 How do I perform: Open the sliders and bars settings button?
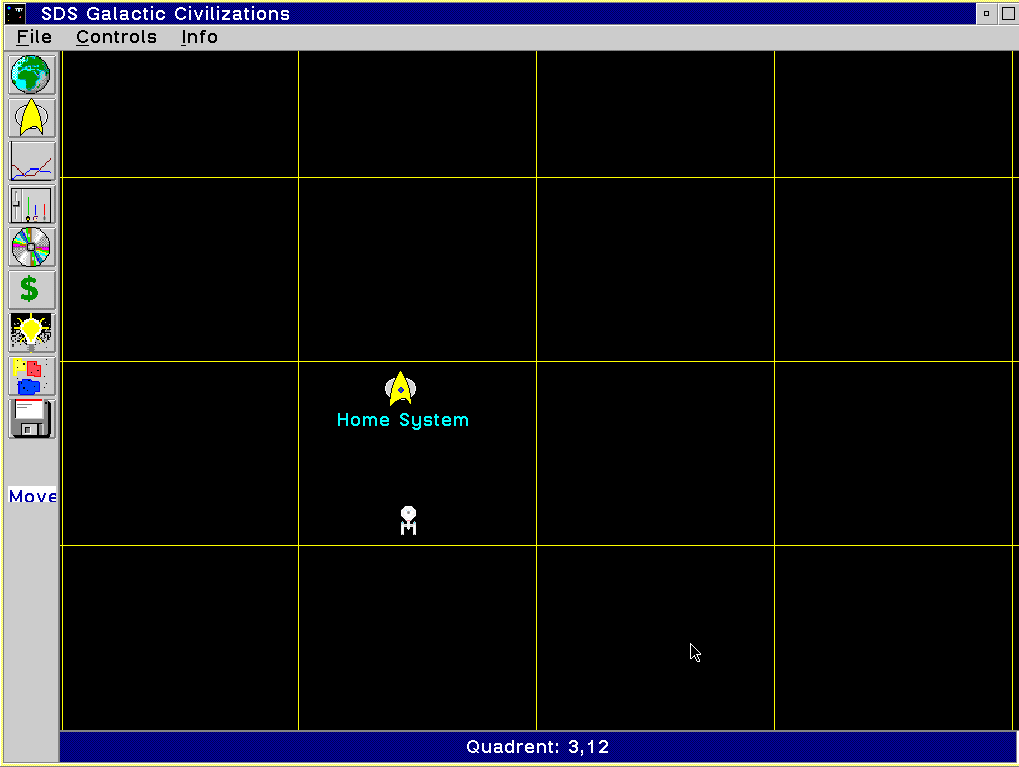click(x=31, y=205)
